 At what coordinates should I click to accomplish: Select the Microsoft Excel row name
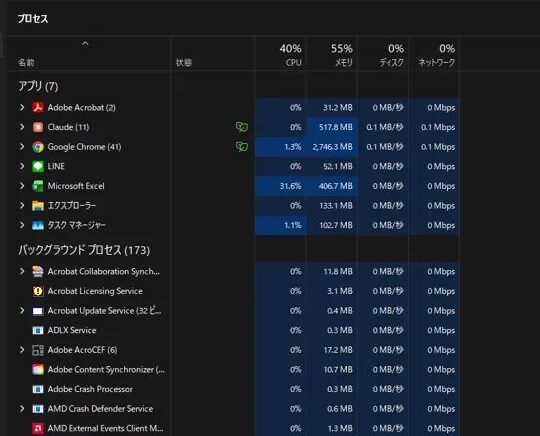tap(76, 186)
